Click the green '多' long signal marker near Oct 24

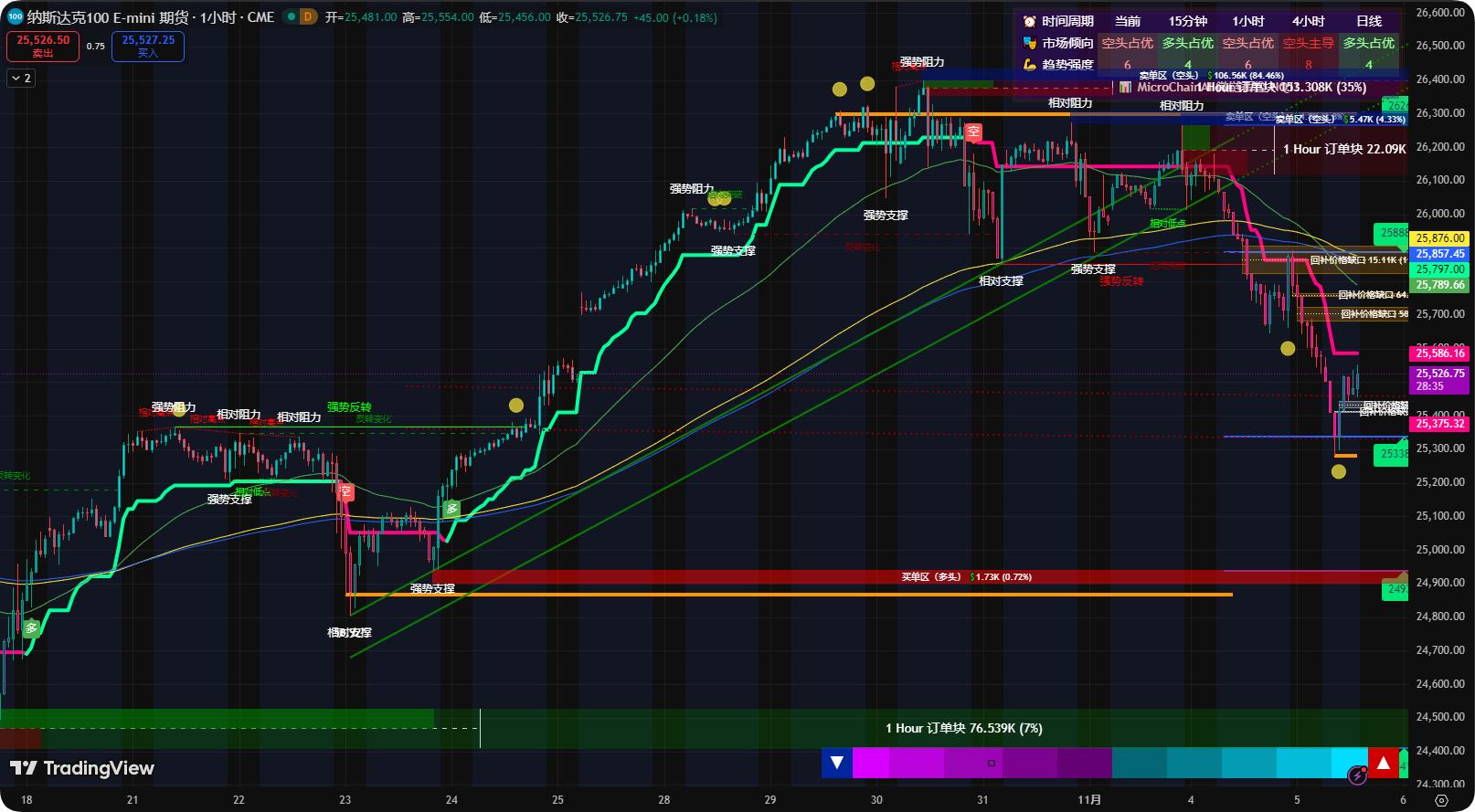pos(451,509)
